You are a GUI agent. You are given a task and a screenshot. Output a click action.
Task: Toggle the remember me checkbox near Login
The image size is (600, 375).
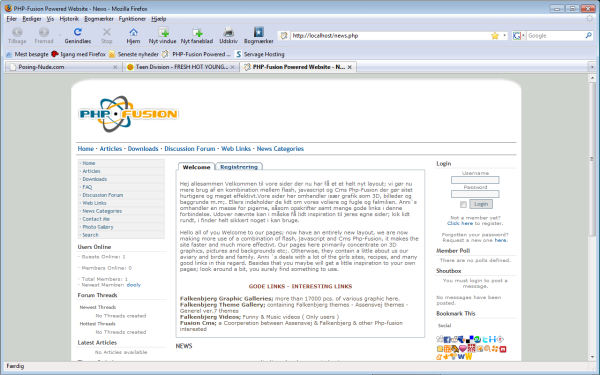pos(463,204)
